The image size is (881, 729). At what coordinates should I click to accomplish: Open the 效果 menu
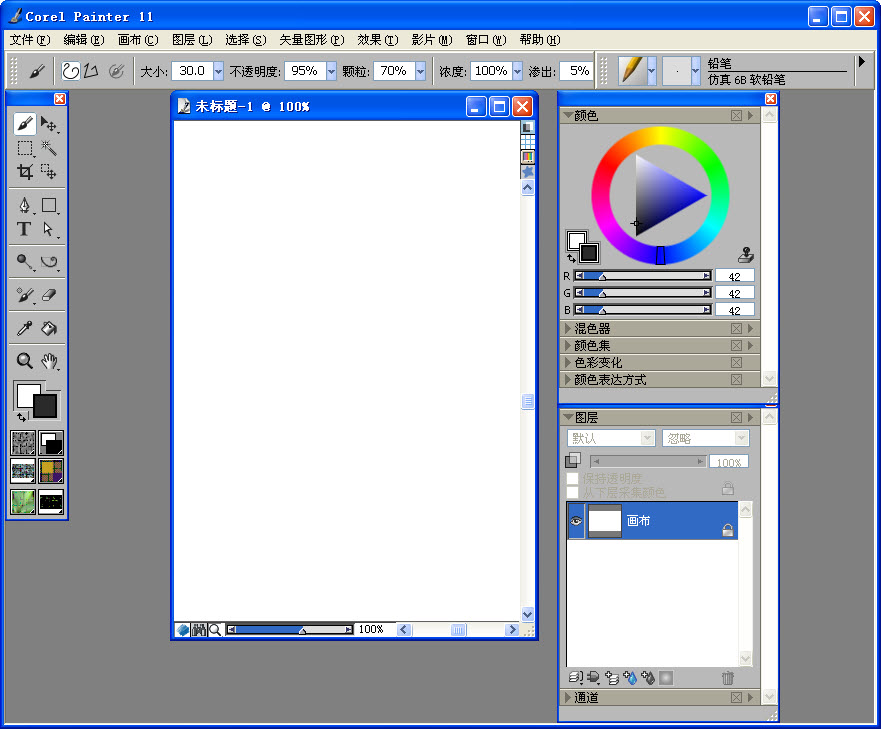(x=378, y=40)
